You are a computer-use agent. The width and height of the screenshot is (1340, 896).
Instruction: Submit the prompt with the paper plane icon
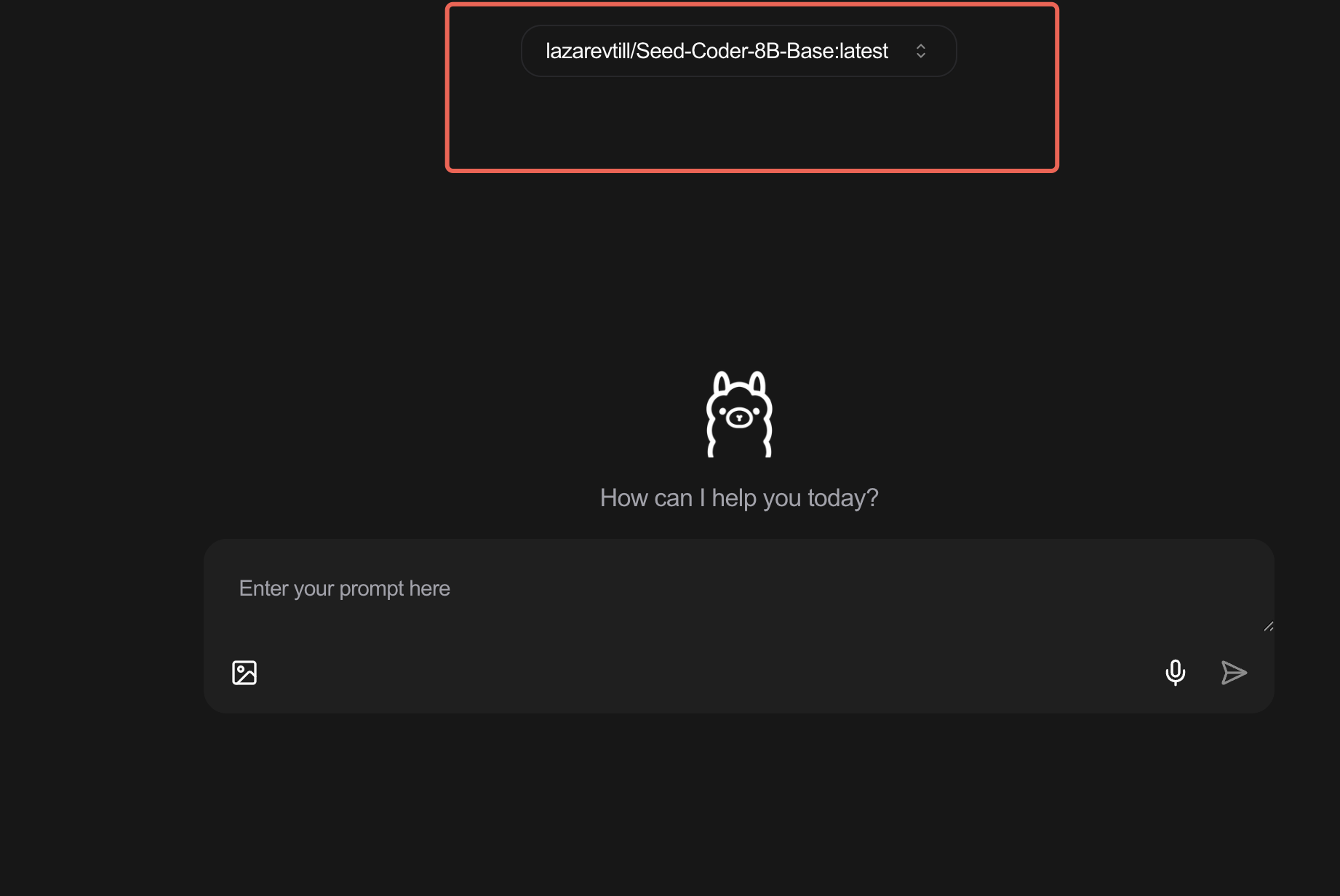coord(1234,673)
